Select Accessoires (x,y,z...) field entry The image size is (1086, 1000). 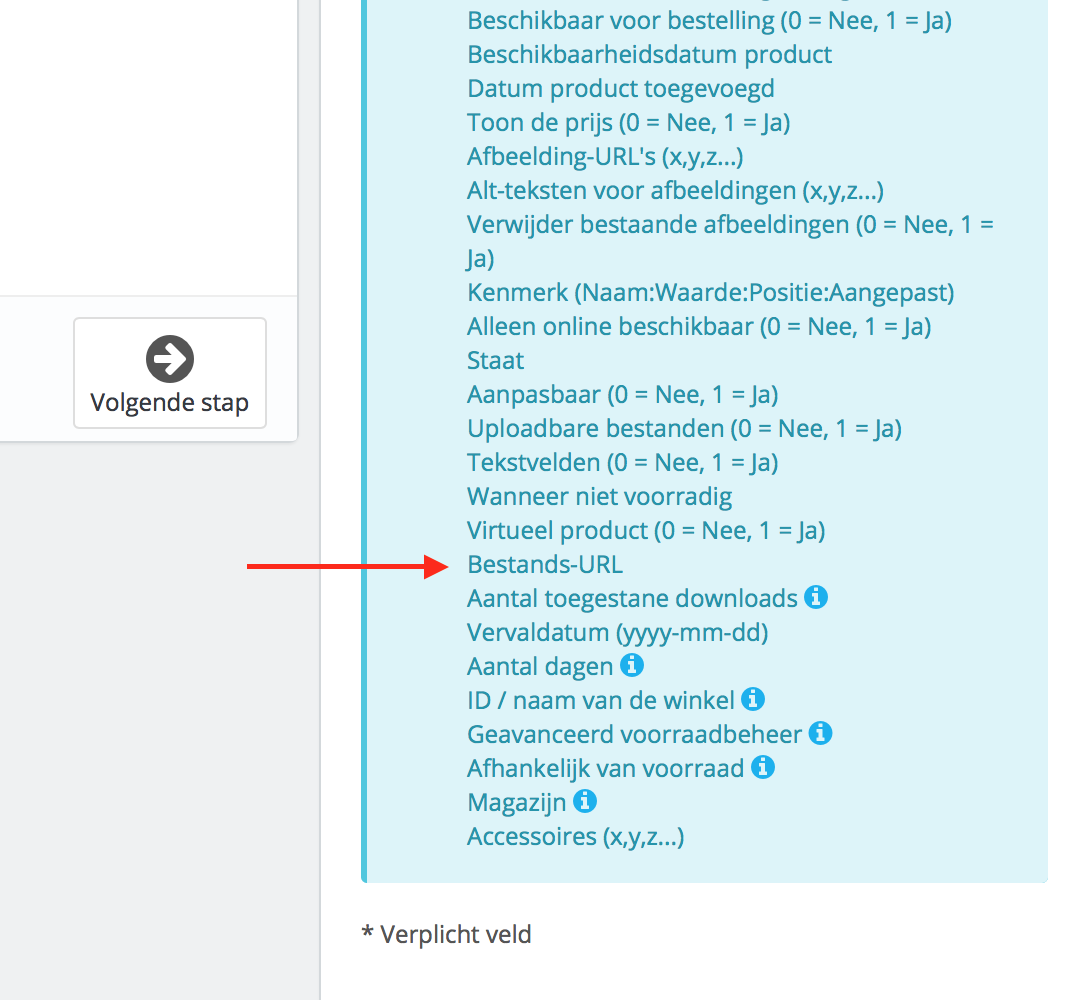coord(575,836)
